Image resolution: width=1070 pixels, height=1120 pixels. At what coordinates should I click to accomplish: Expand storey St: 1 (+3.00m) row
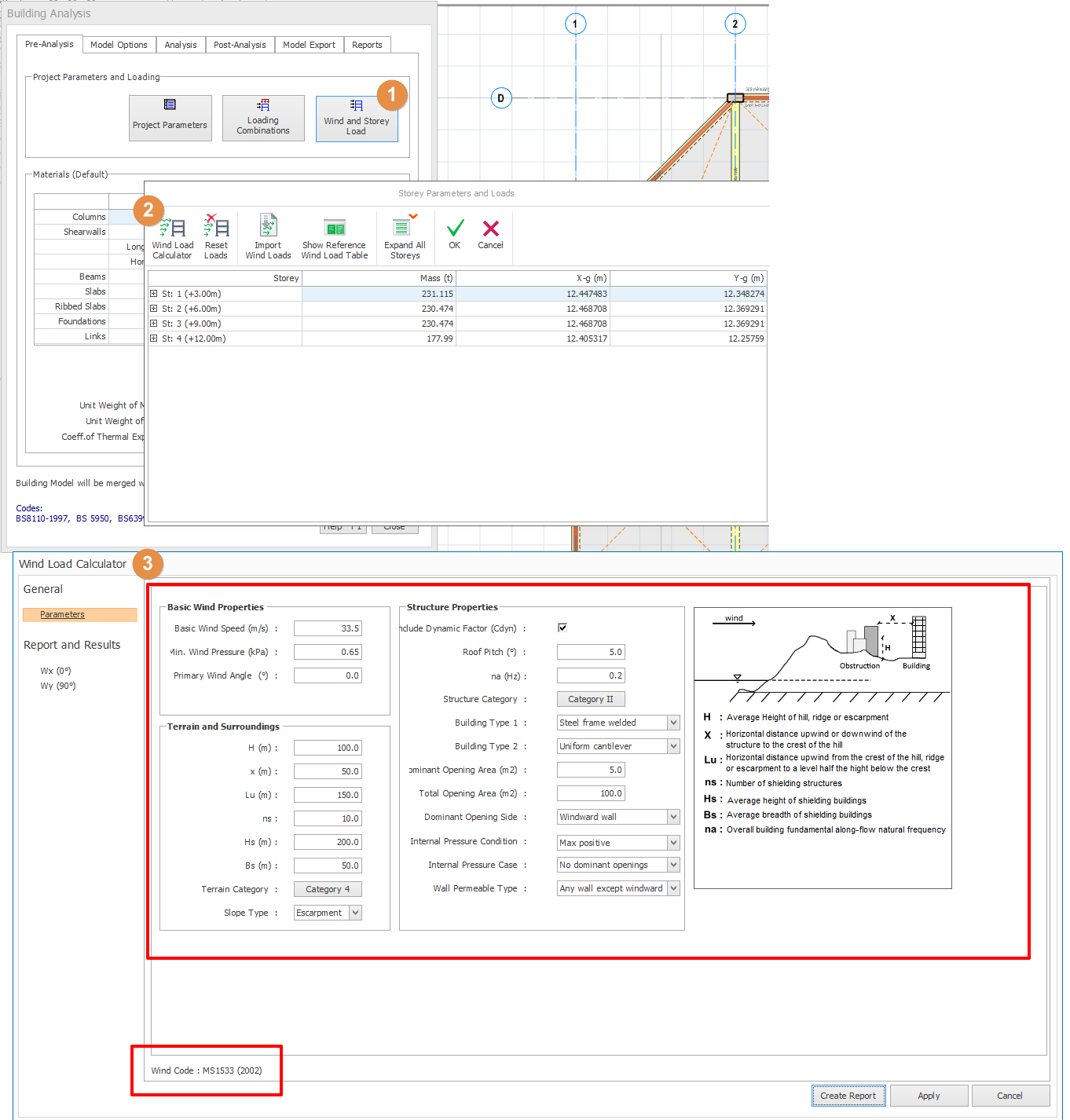(x=154, y=294)
